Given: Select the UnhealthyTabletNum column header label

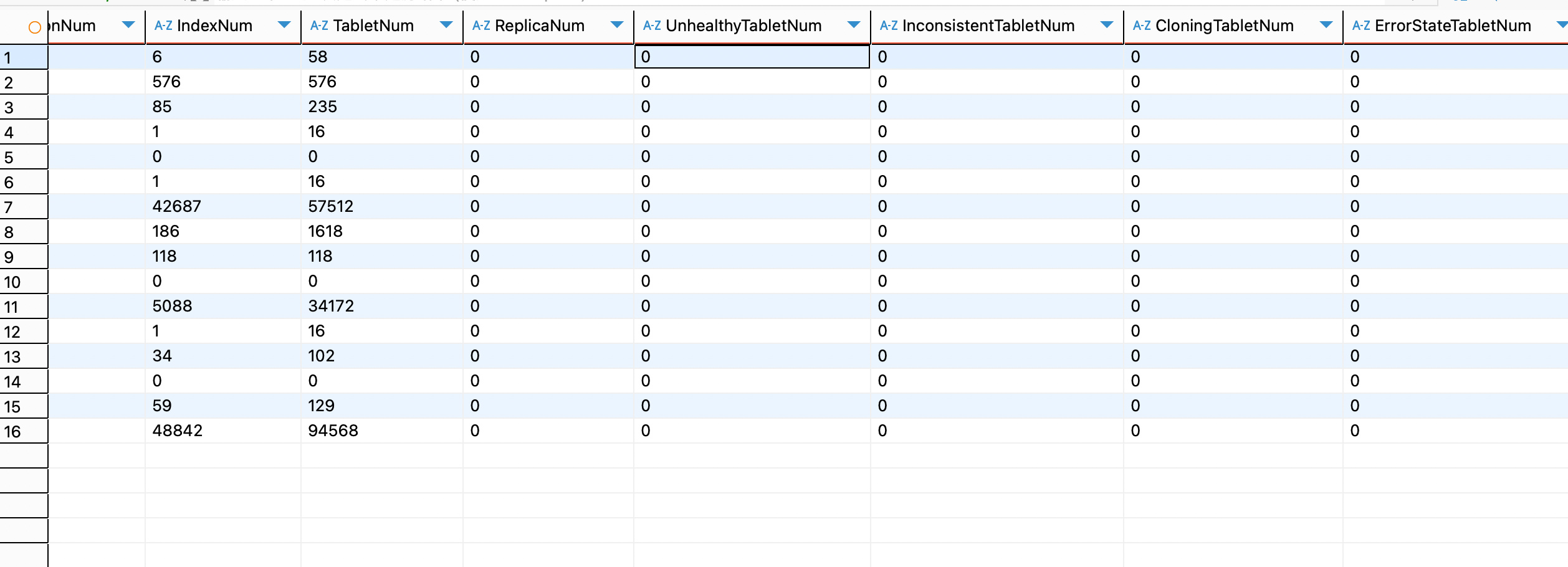Looking at the screenshot, I should [x=743, y=26].
